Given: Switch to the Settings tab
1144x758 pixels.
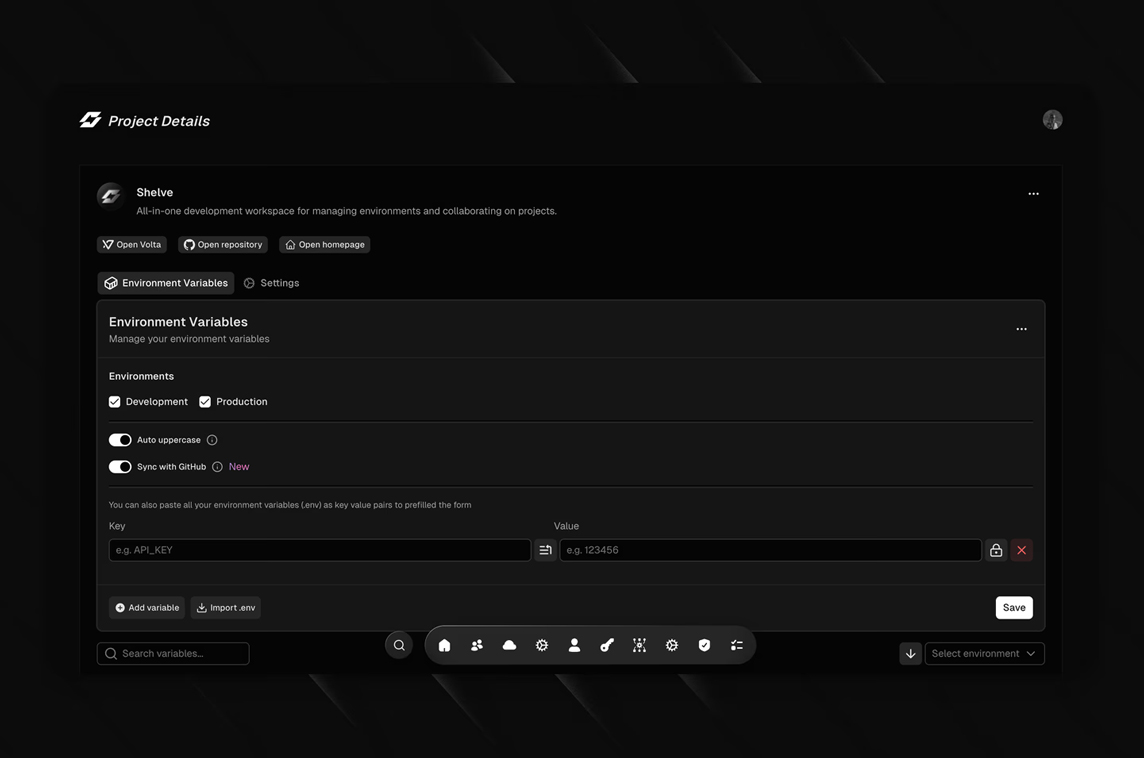Looking at the screenshot, I should click(271, 283).
